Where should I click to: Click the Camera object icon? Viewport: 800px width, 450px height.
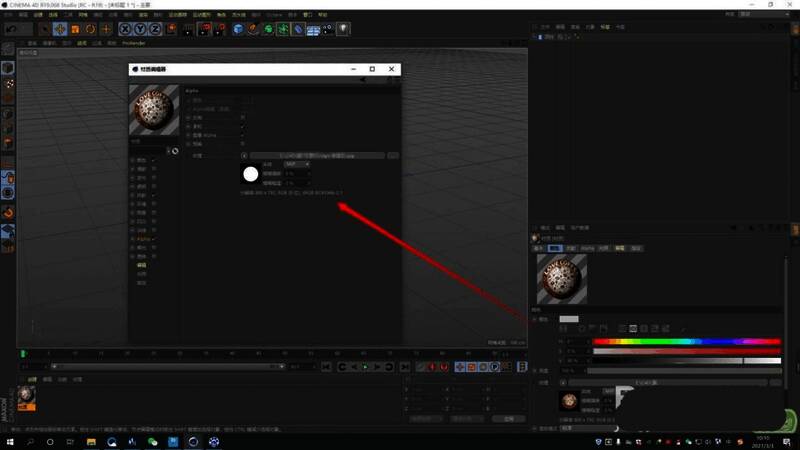tap(328, 29)
